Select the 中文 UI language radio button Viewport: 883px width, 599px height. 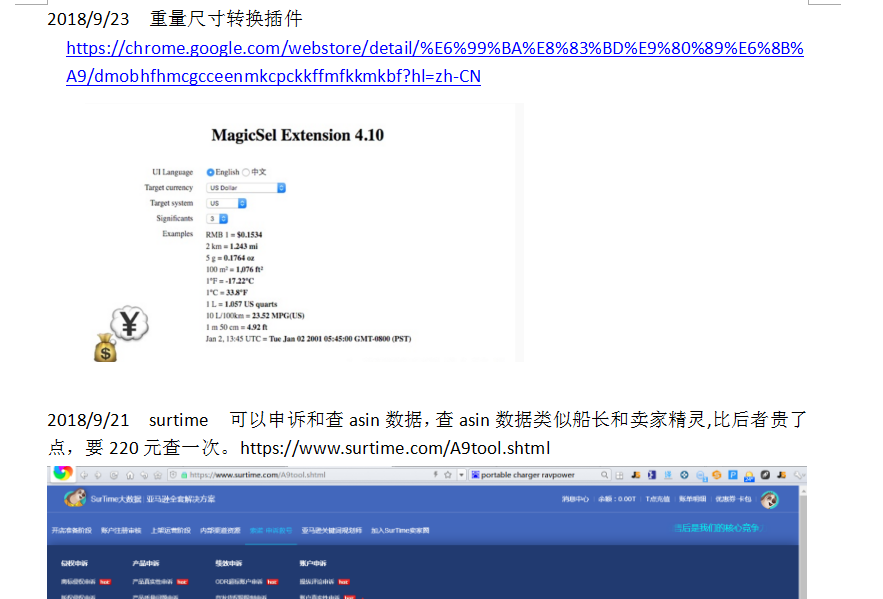pos(246,172)
